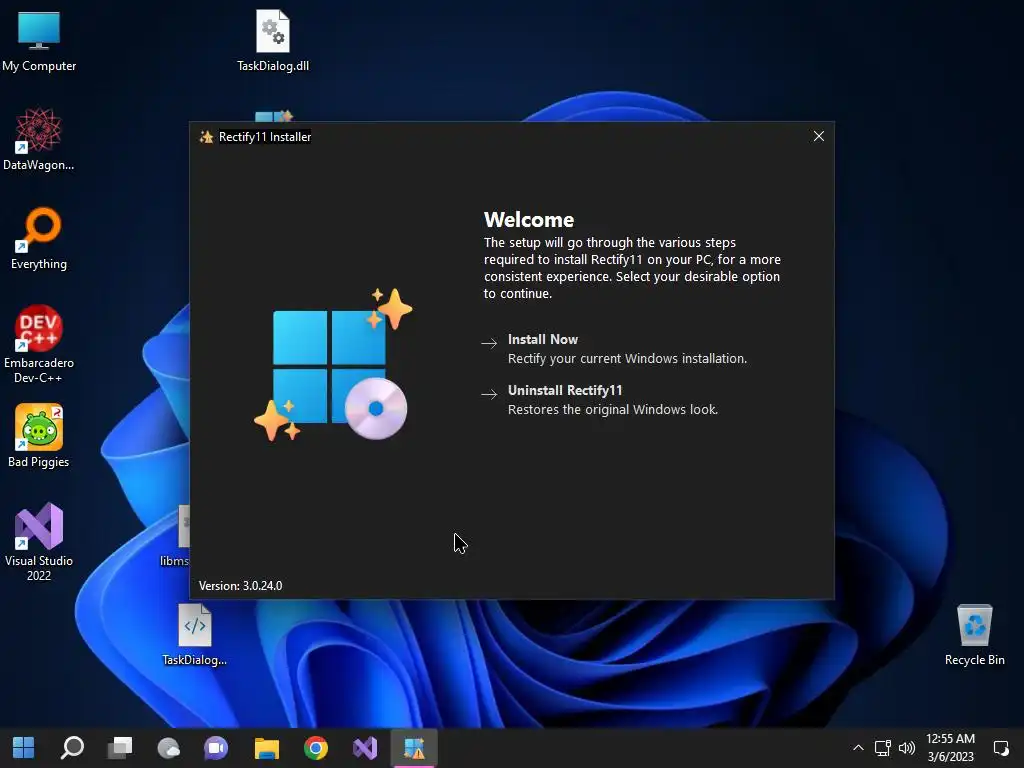Click Rectify11 Installer taskbar button
The width and height of the screenshot is (1024, 768).
click(x=414, y=748)
